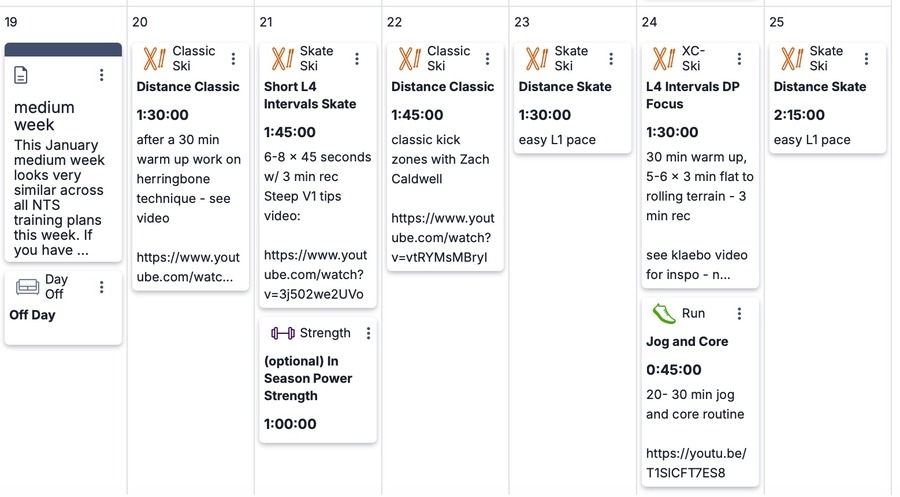Open the youtu.be link in Jog and Core

695,462
